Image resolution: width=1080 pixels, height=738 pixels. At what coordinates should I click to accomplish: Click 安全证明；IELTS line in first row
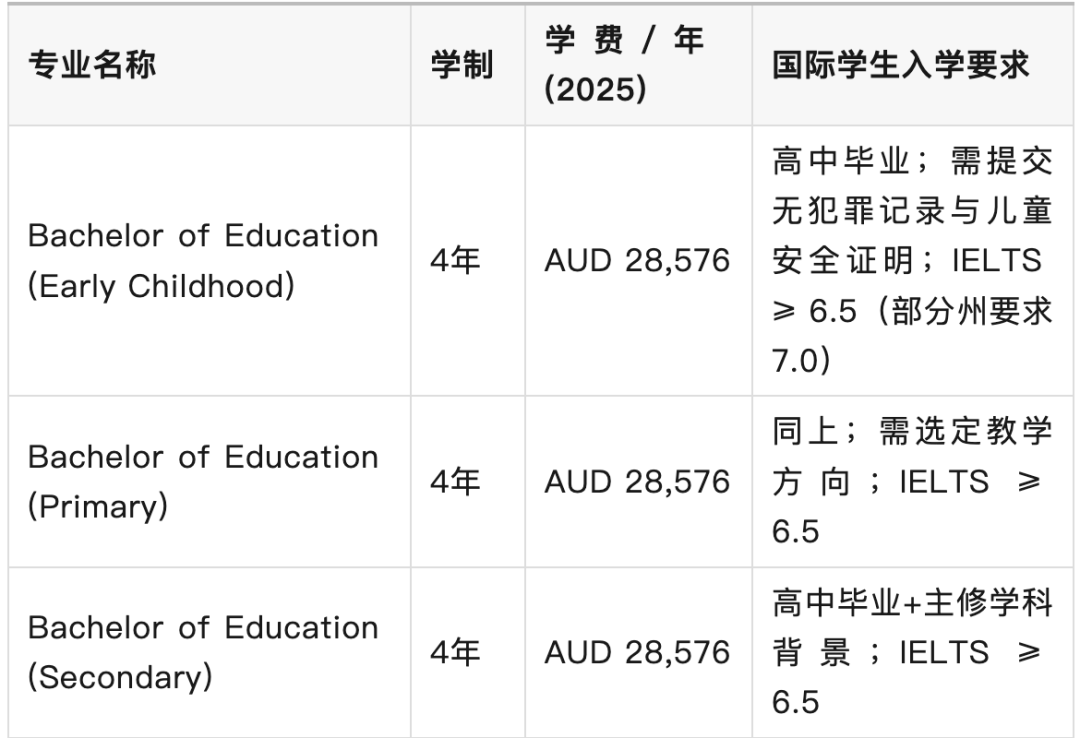coord(907,261)
